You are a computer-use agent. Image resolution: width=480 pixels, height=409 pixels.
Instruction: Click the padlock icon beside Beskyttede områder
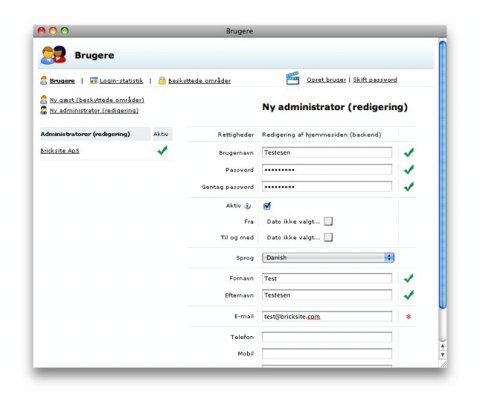(162, 80)
